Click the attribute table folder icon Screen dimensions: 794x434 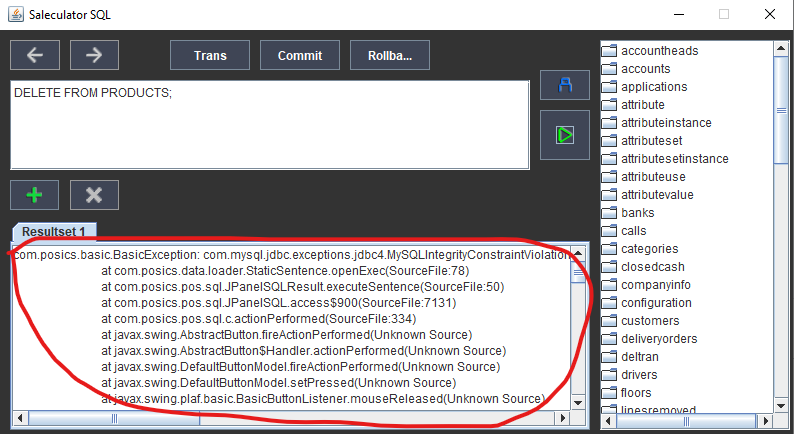(x=609, y=105)
